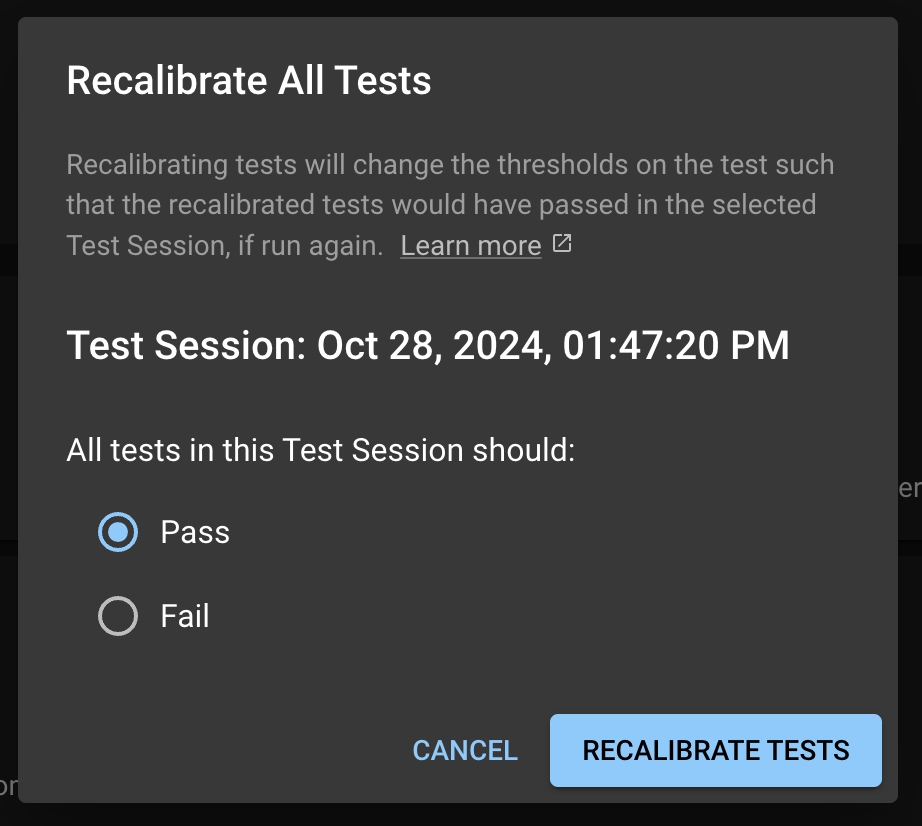922x826 pixels.
Task: Open the external link icon beside Learn more
Action: click(x=562, y=244)
